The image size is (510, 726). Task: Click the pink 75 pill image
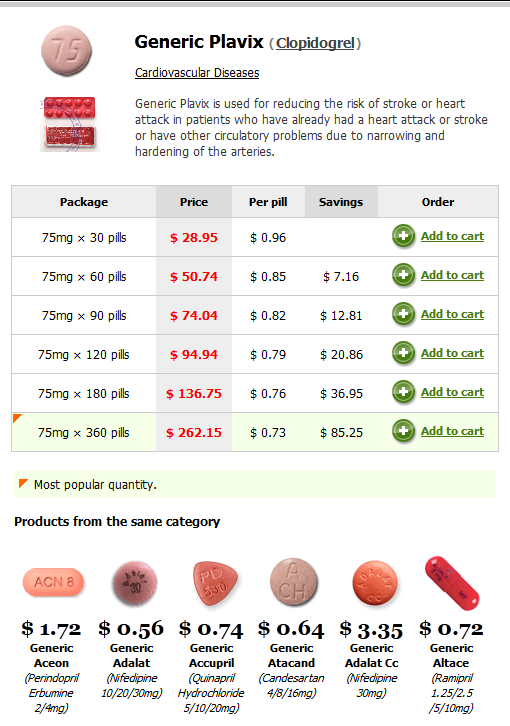coord(66,51)
